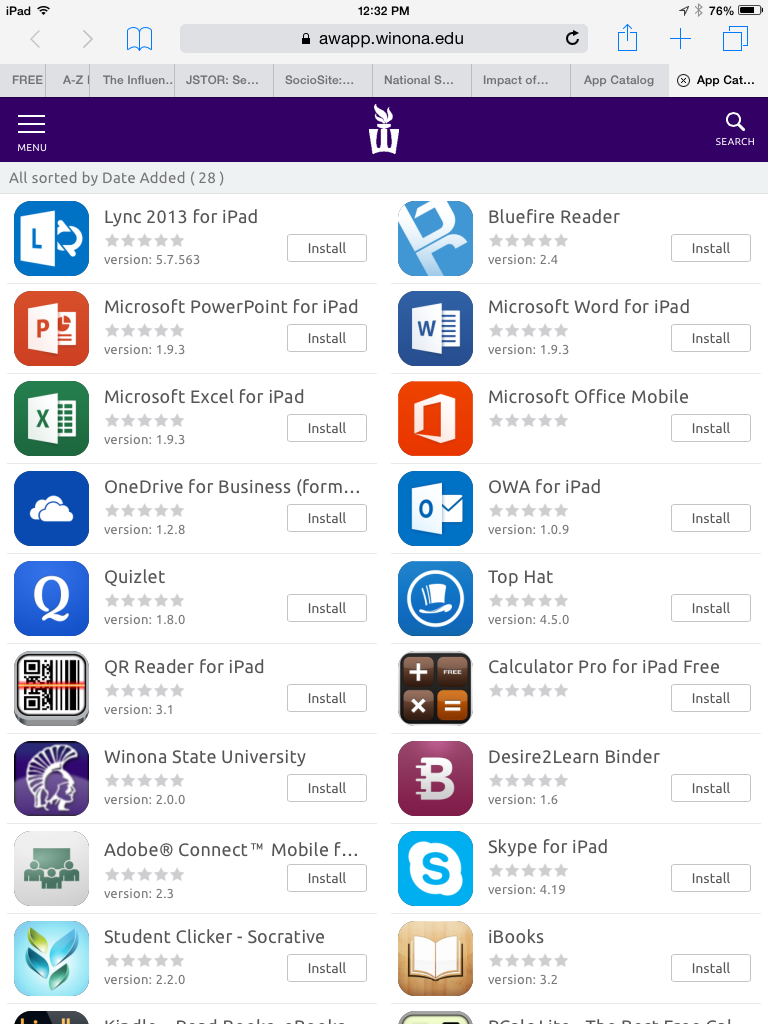Image resolution: width=768 pixels, height=1024 pixels.
Task: Install the iBooks app
Action: point(710,968)
